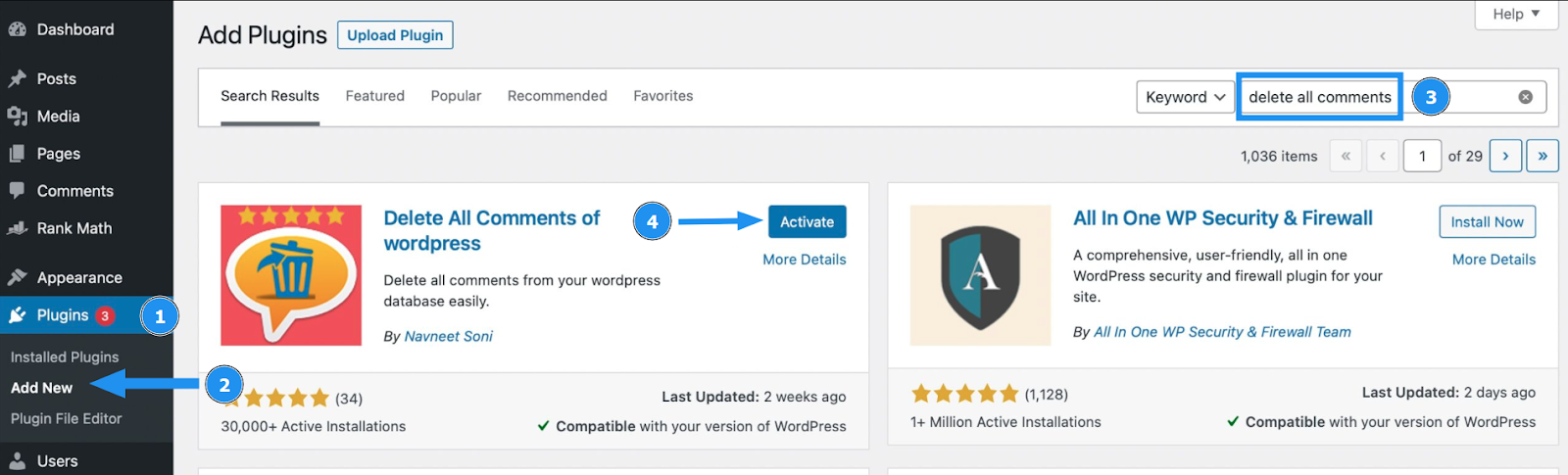This screenshot has height=475, width=1568.
Task: Select the Pages document icon
Action: [x=17, y=154]
